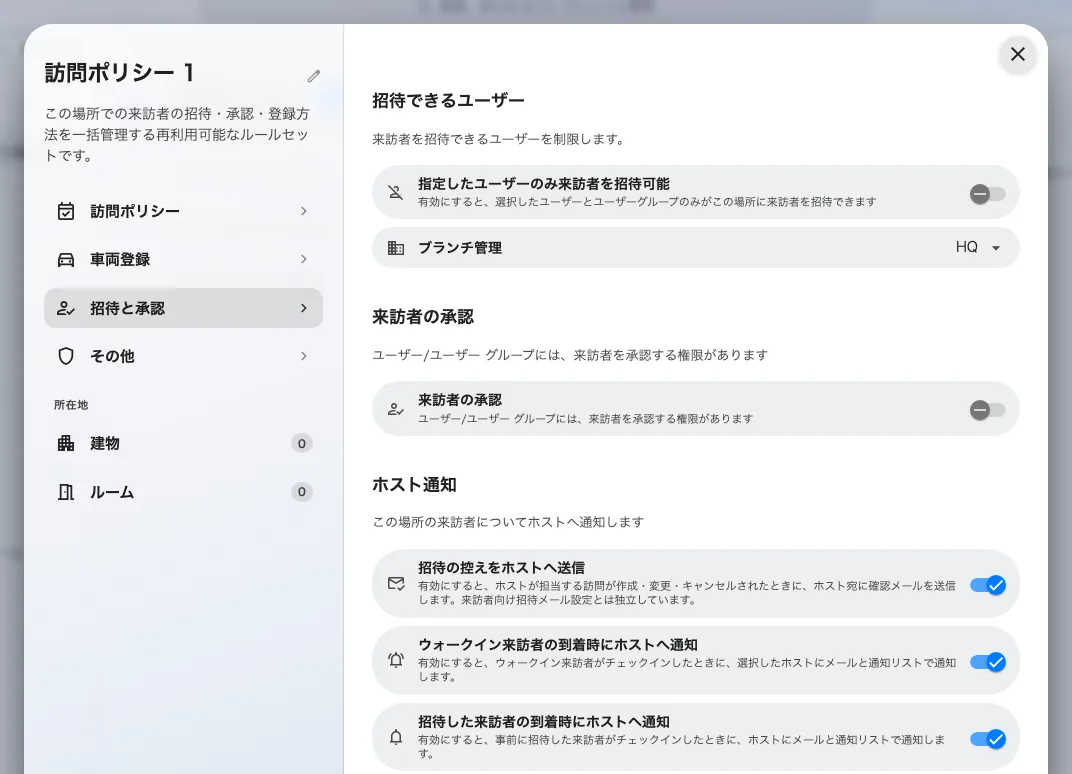The width and height of the screenshot is (1072, 774).
Task: Open the 車両登録 menu section
Action: click(x=183, y=259)
